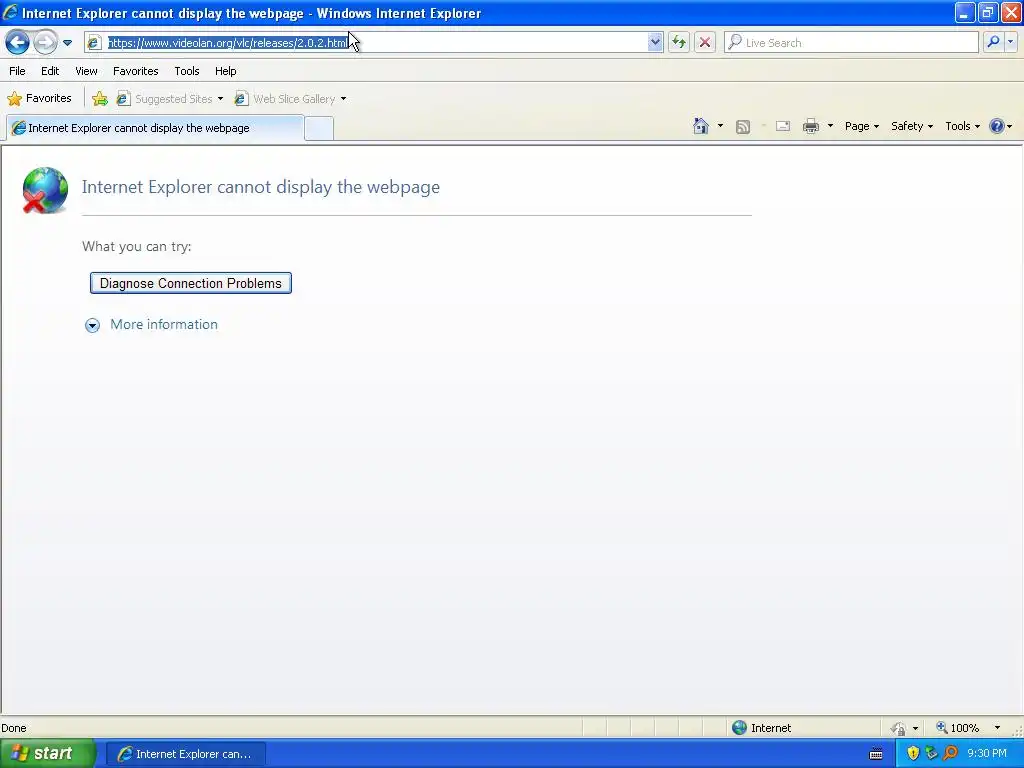Click the 9:30 PM clock
This screenshot has width=1024, height=768.
click(x=987, y=754)
